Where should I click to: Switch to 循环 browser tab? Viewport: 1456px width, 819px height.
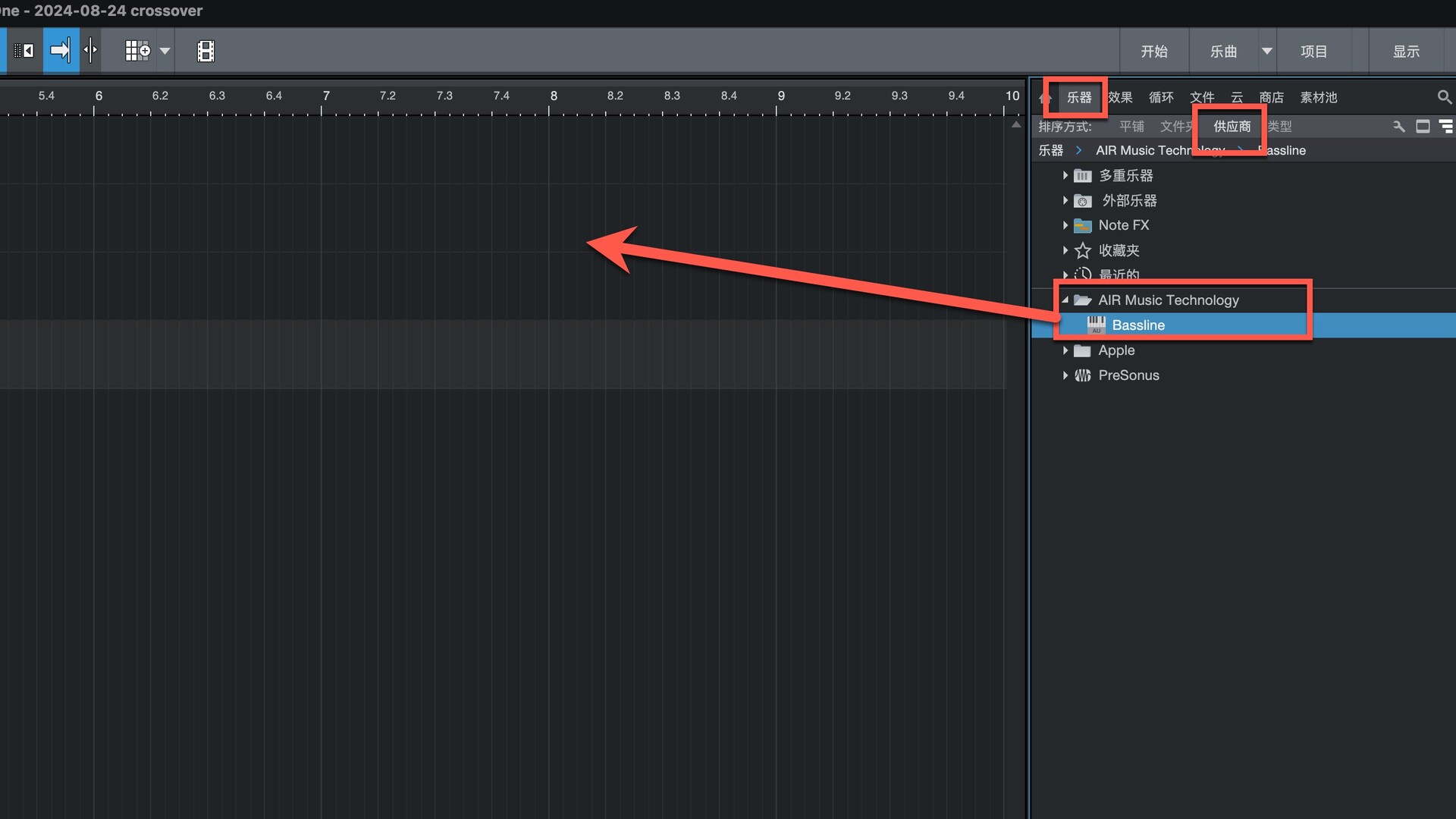1160,97
